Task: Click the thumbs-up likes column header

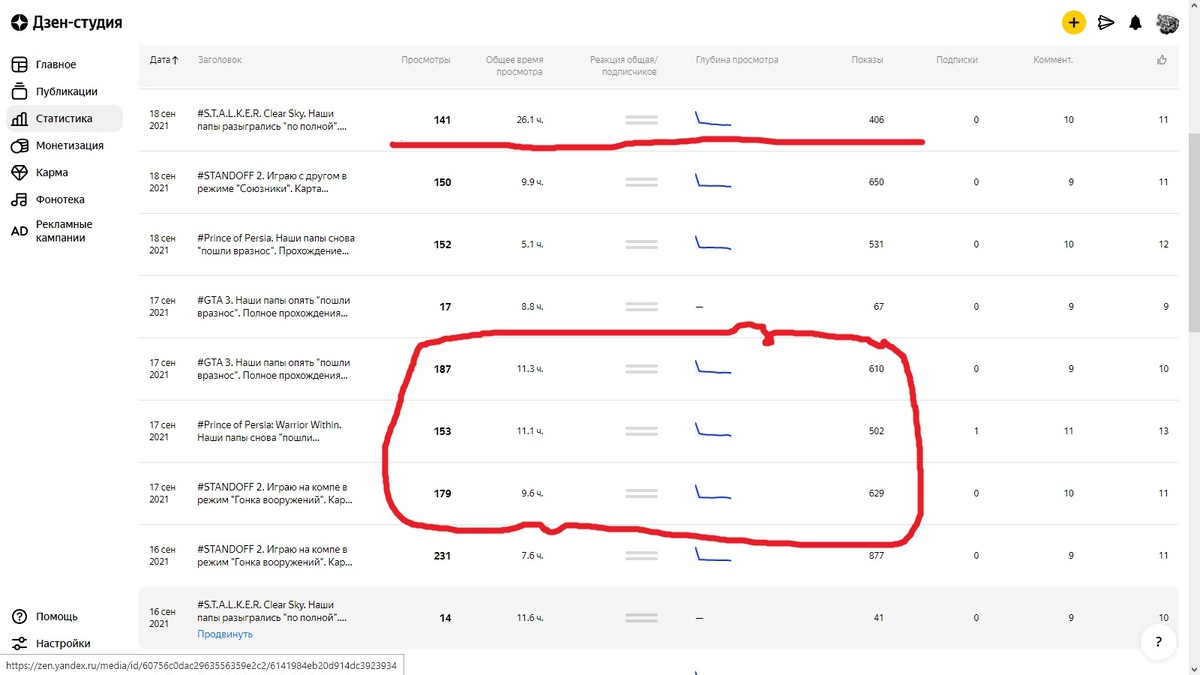Action: point(1162,60)
